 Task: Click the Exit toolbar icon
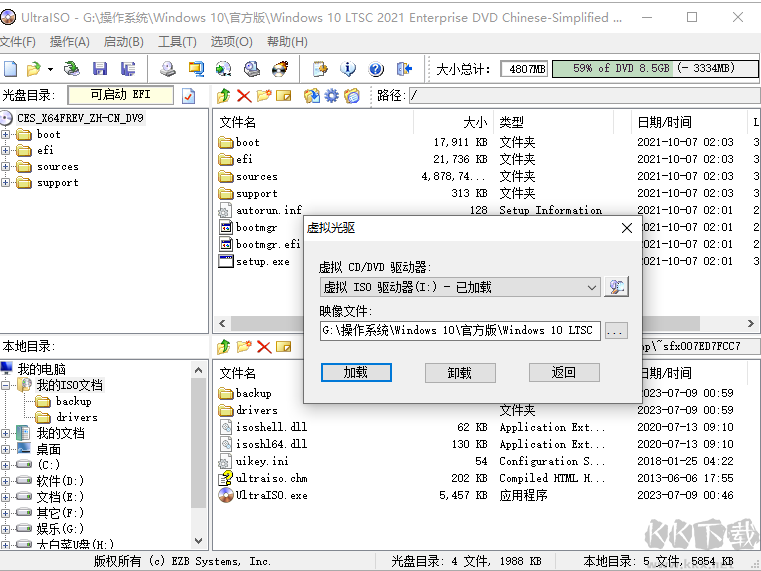pyautogui.click(x=404, y=69)
